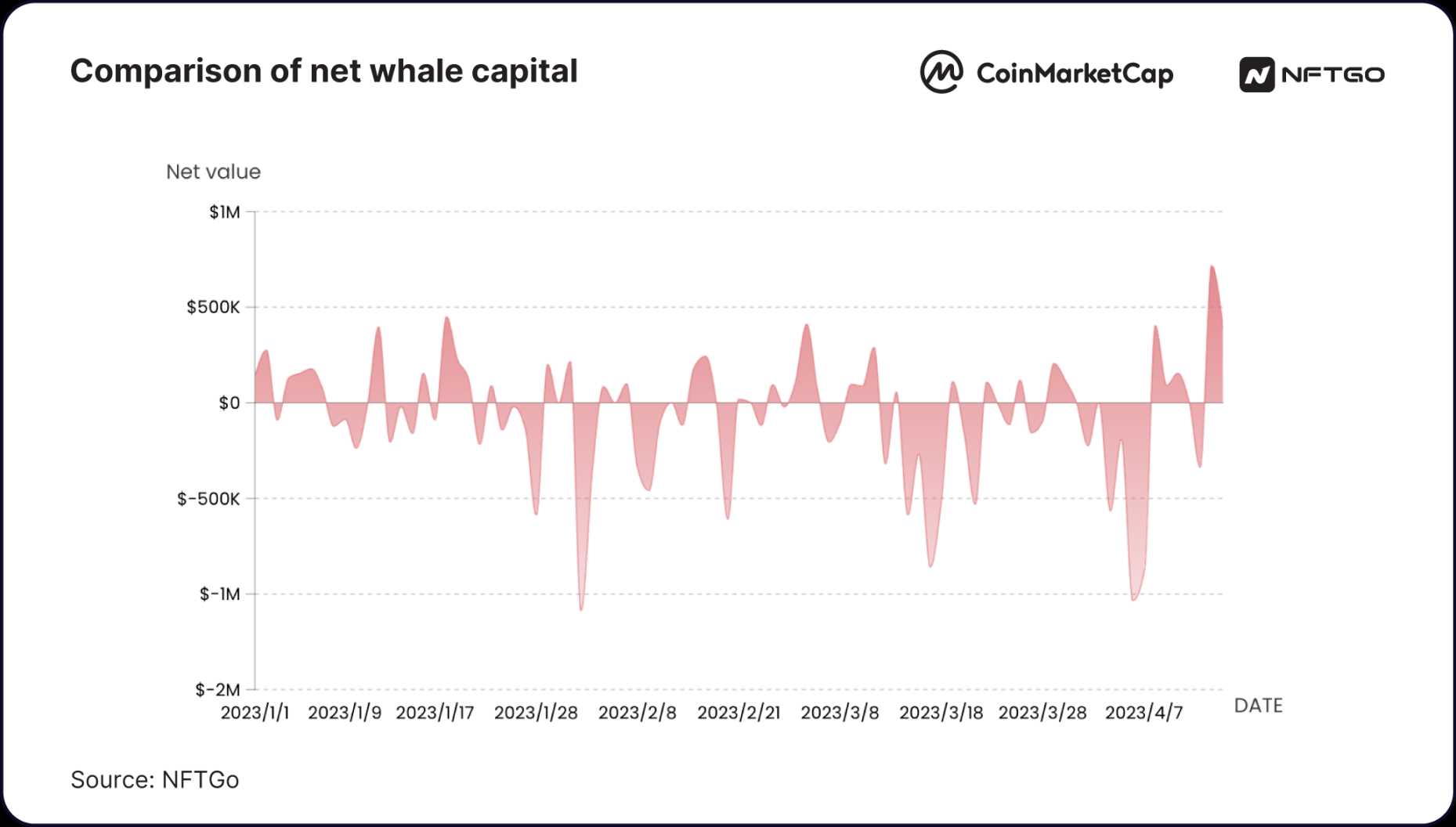This screenshot has height=827, width=1456.
Task: Click the $-2M y-axis label
Action: 218,690
